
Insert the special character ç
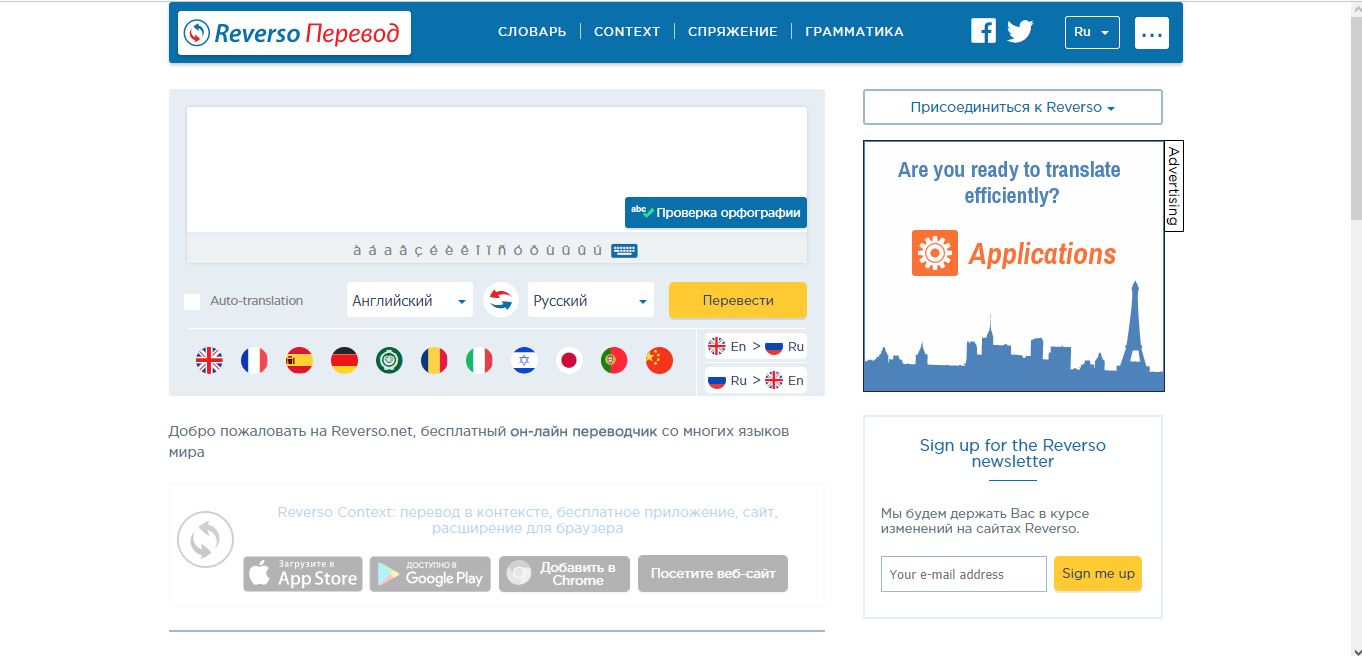(x=418, y=250)
